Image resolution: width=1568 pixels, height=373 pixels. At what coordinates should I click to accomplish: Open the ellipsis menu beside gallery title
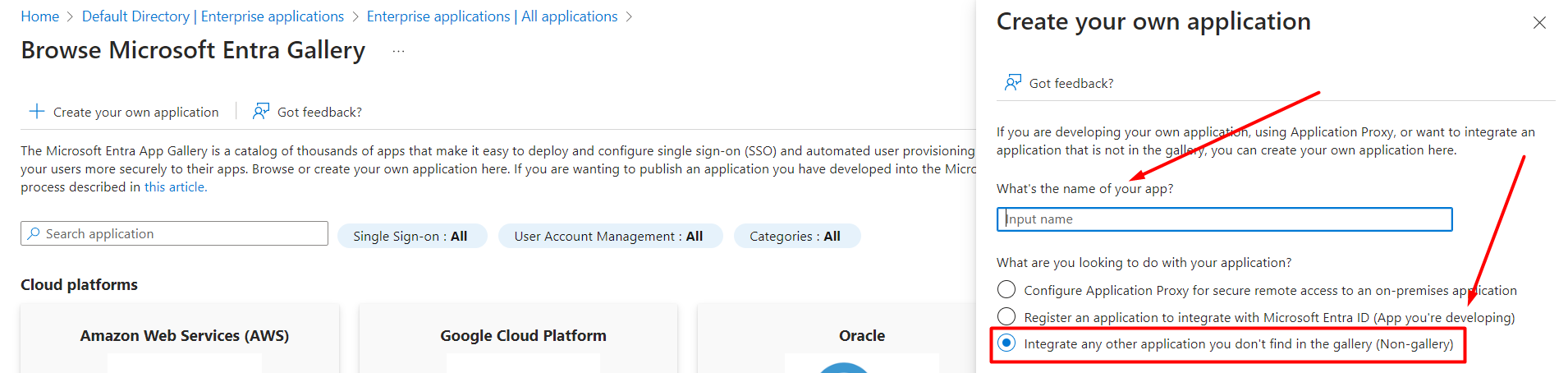(398, 51)
